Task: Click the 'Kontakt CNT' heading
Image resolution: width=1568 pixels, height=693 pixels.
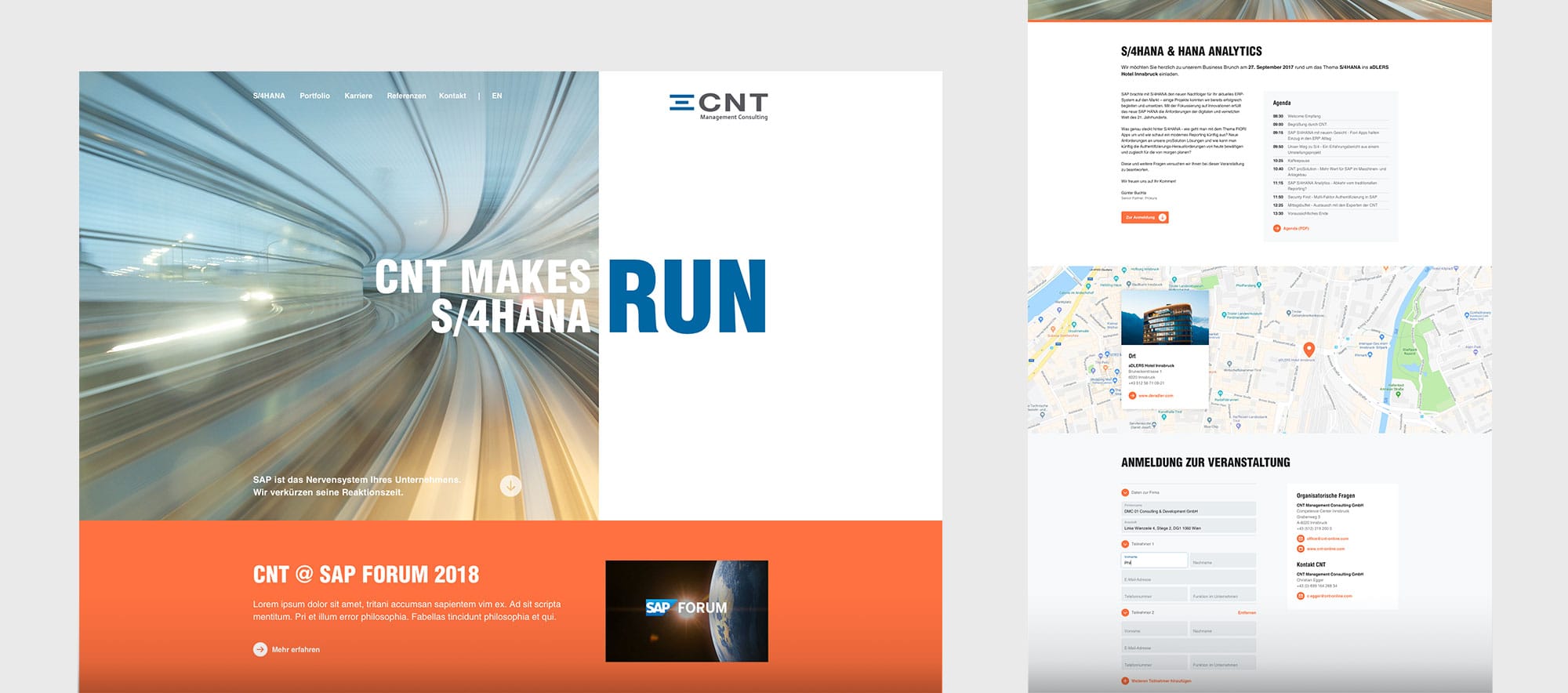Action: click(1311, 564)
